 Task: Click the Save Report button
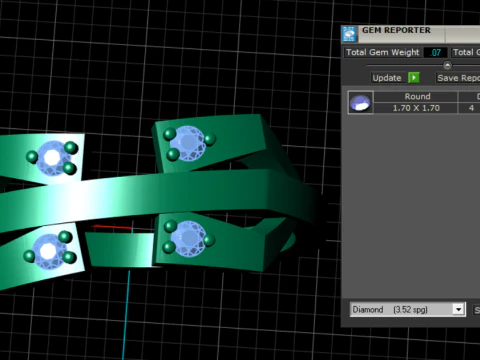[x=458, y=78]
